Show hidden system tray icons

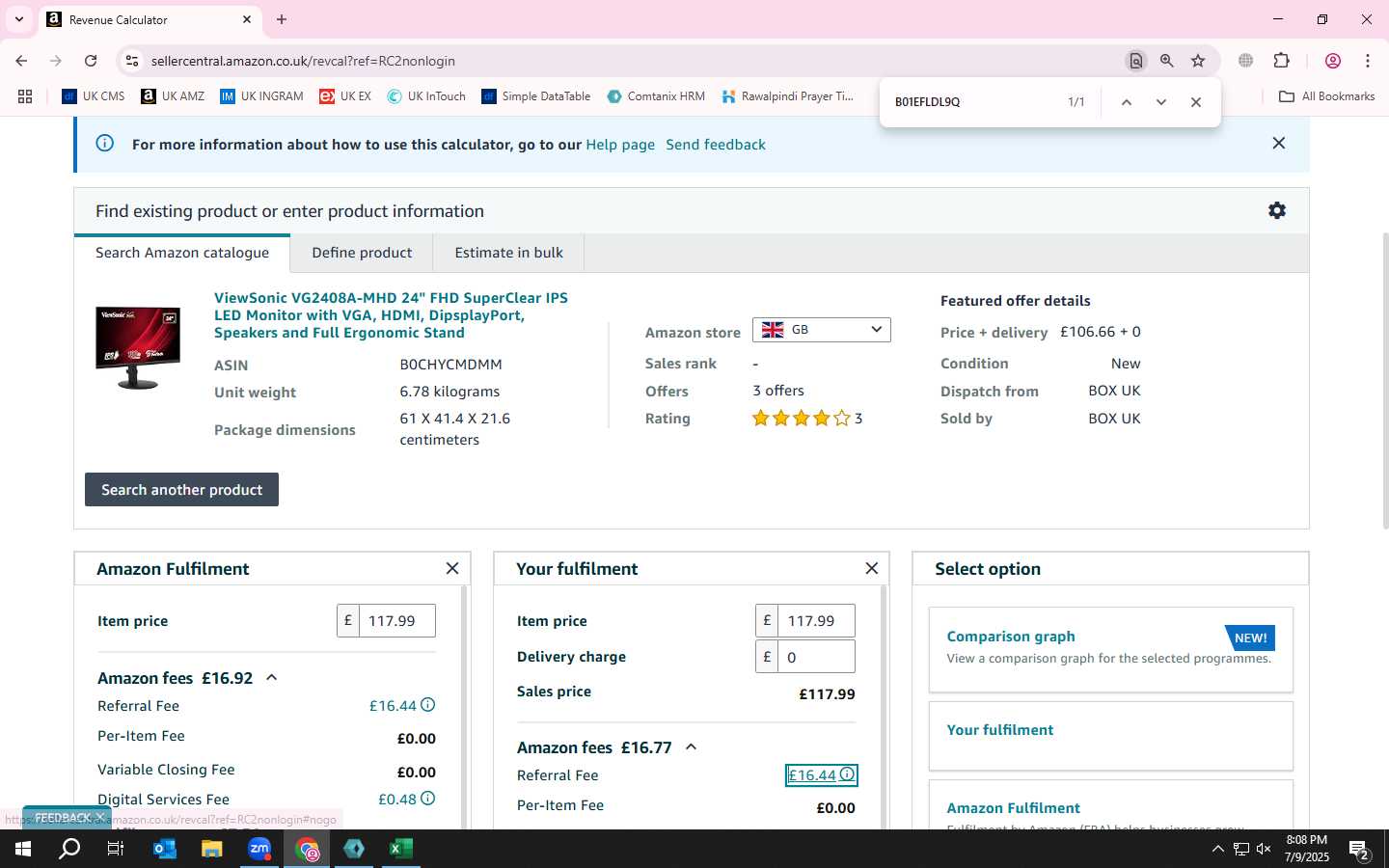point(1217,849)
